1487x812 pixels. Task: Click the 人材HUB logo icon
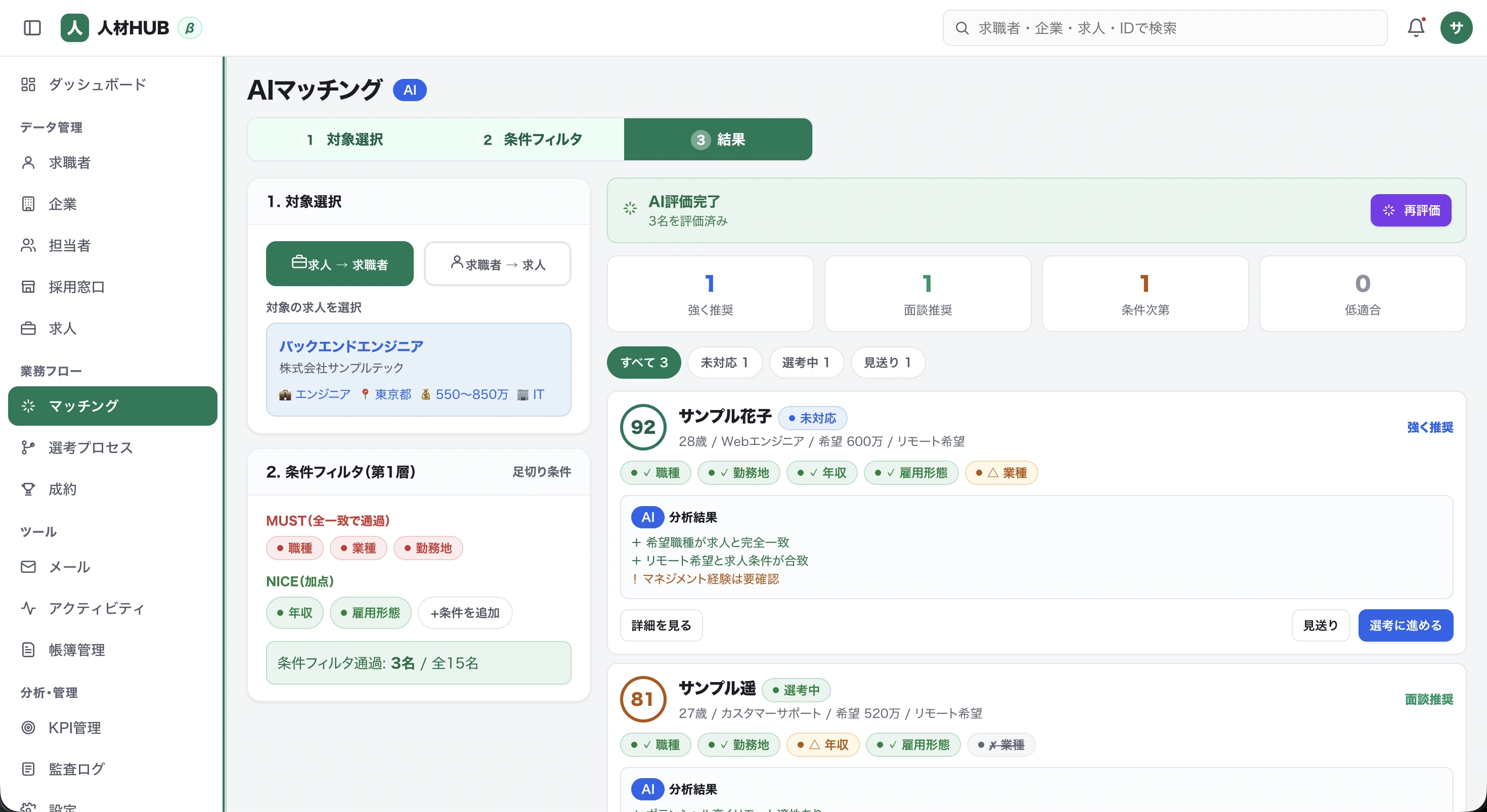point(74,28)
